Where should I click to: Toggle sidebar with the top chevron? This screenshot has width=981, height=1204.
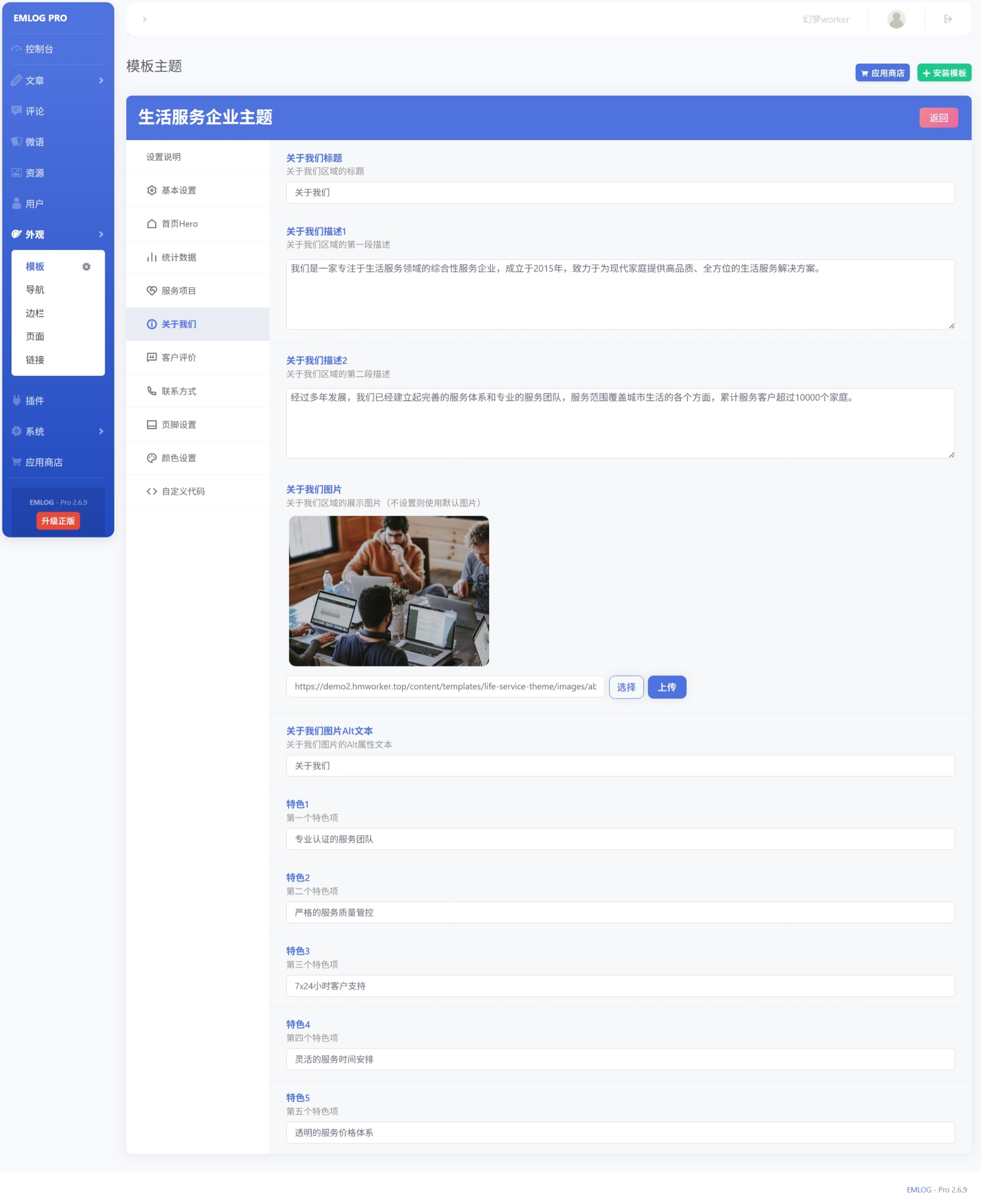coord(145,19)
